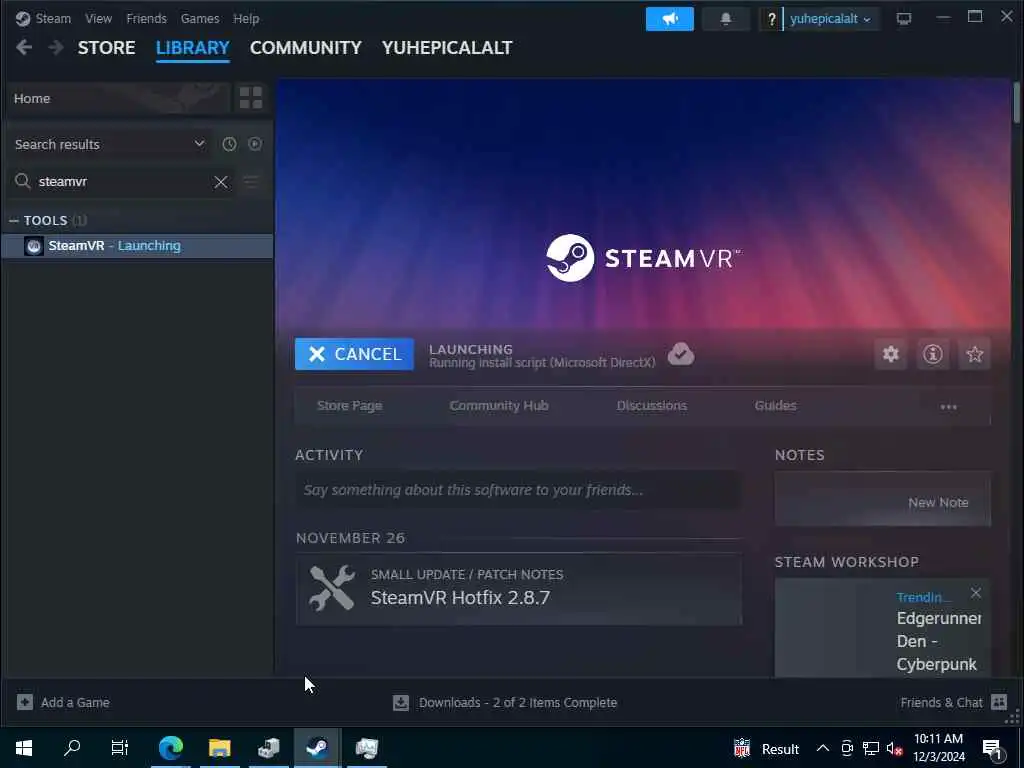The image size is (1024, 768).
Task: Open File Explorer from taskbar
Action: 219,748
